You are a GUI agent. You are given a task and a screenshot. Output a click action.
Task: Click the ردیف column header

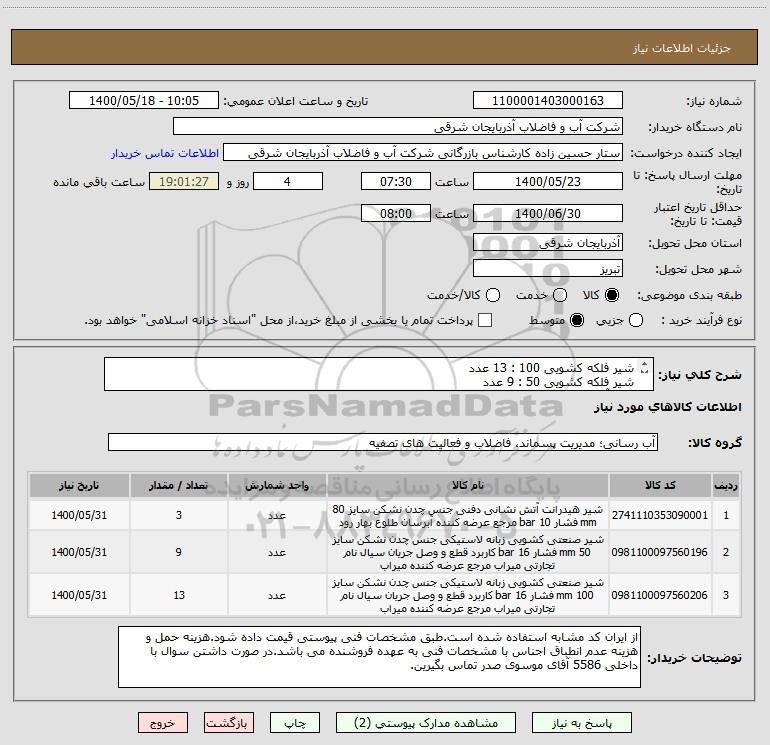tap(726, 485)
